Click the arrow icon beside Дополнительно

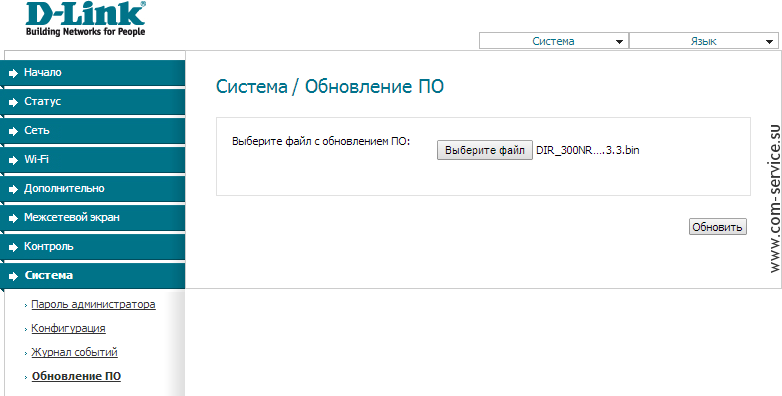point(13,189)
